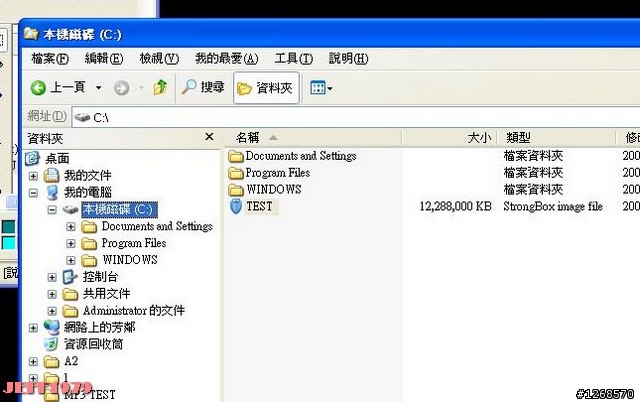Open the 搜尋 search pane

[203, 87]
